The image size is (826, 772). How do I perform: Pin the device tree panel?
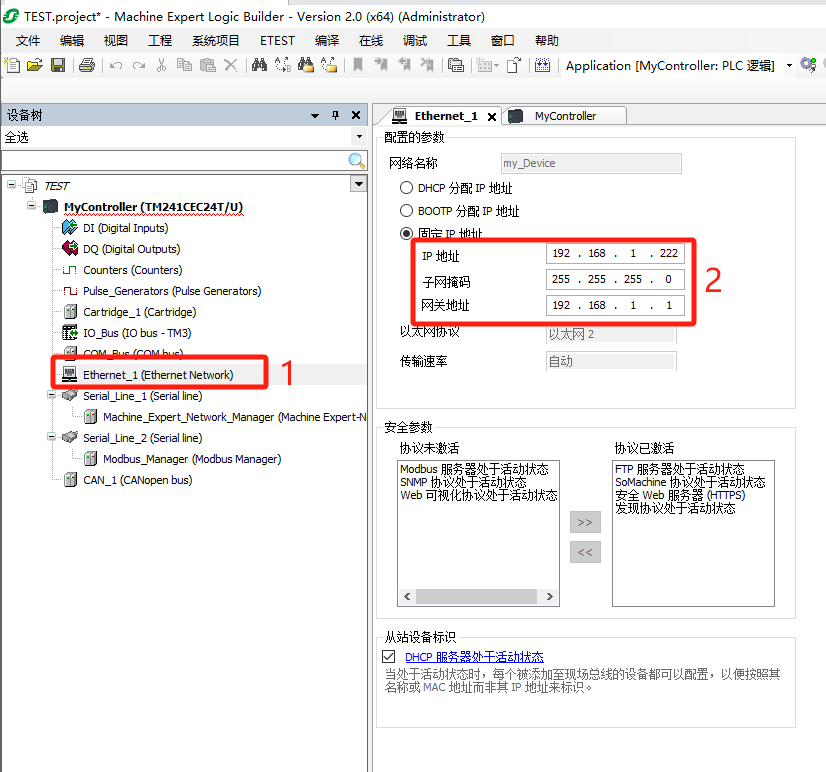336,115
